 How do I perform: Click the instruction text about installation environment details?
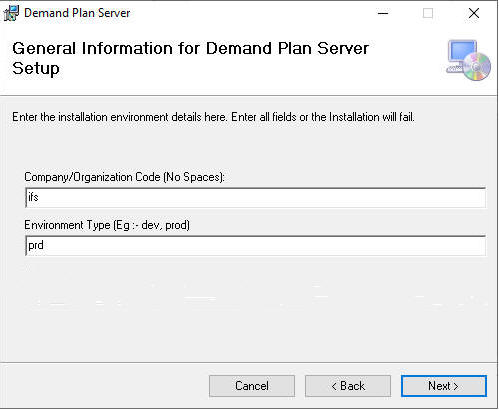coord(213,117)
